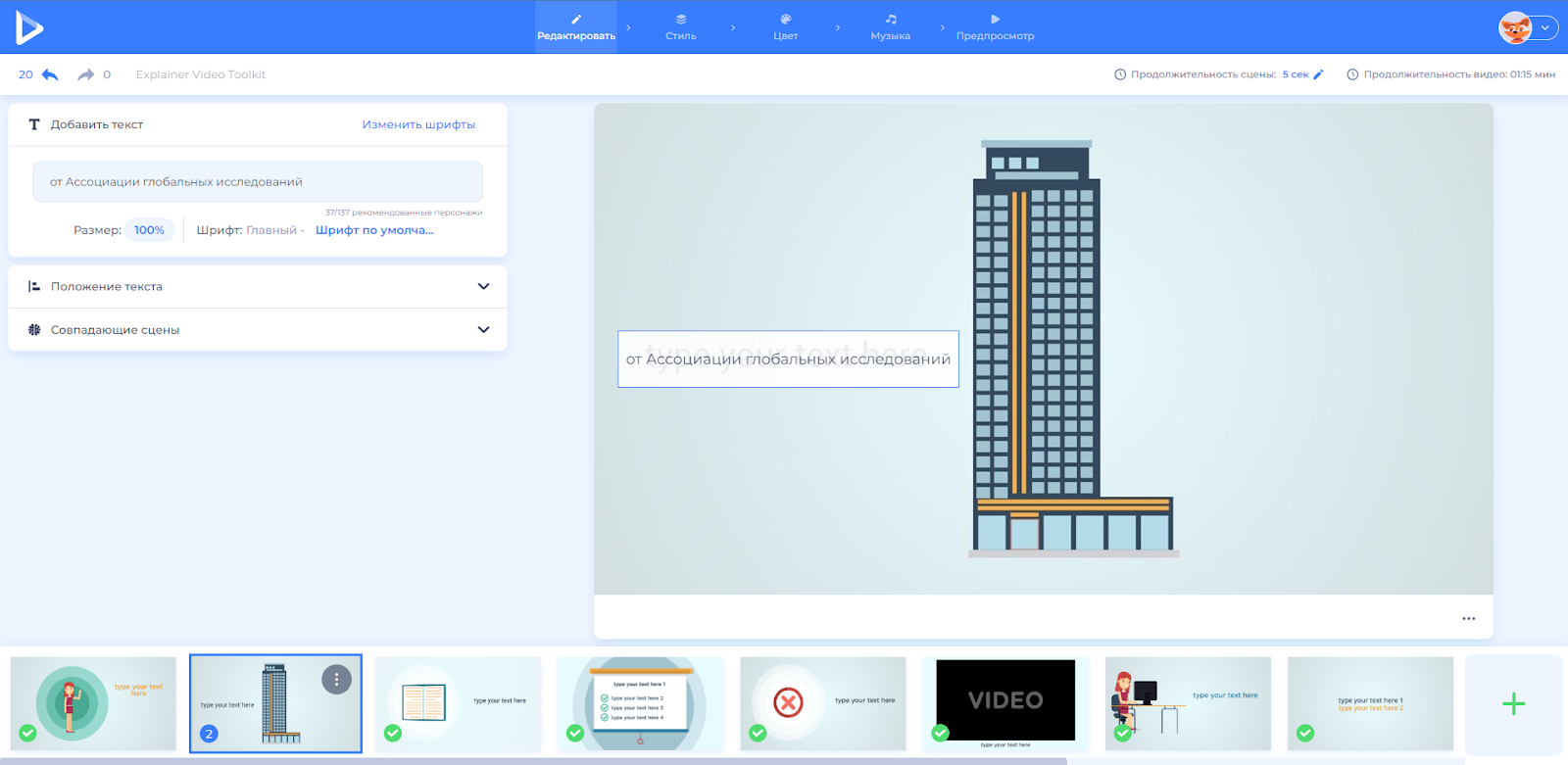Image resolution: width=1568 pixels, height=765 pixels.
Task: Add a new scene with the plus icon
Action: click(x=1513, y=703)
